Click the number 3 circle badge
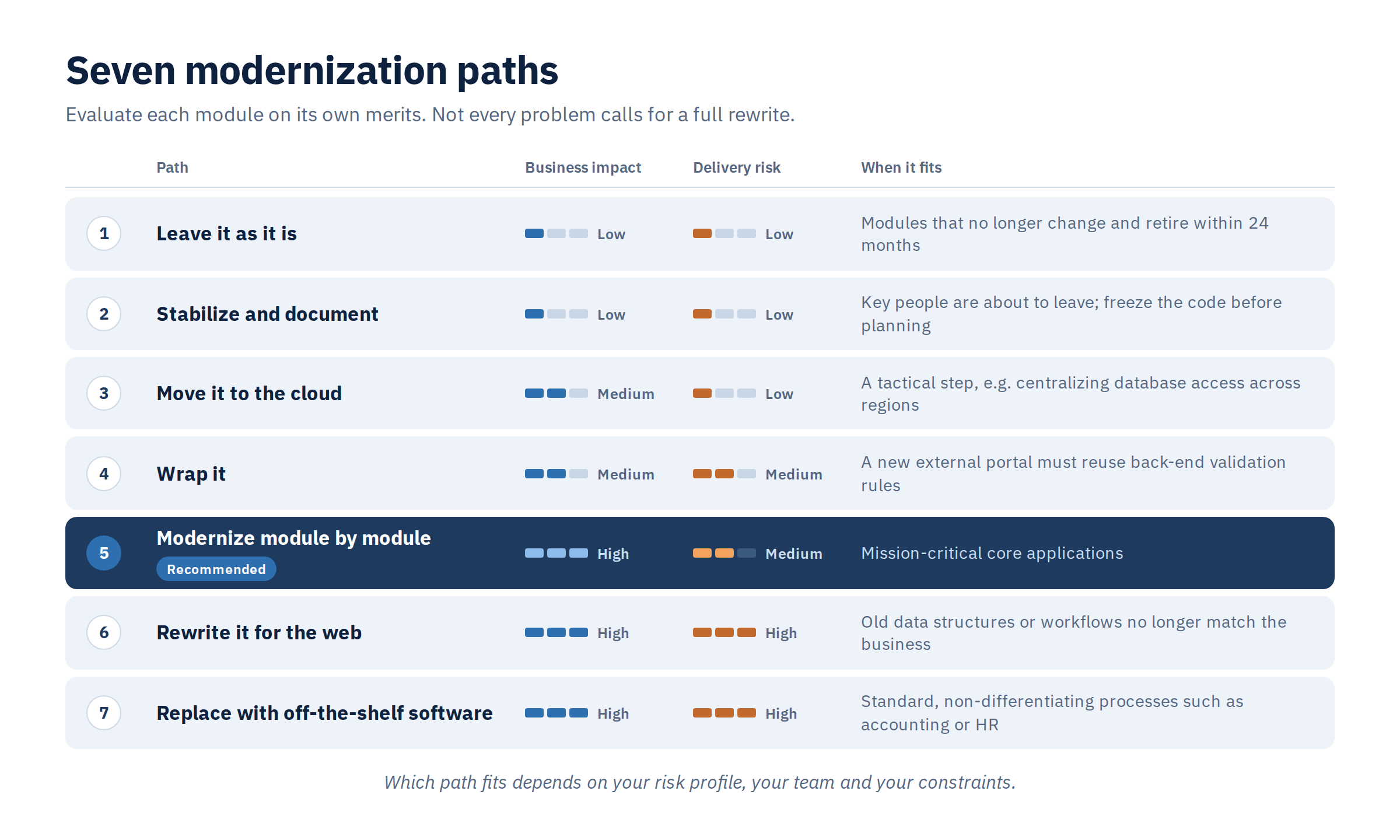This screenshot has height=840, width=1400. click(x=104, y=394)
